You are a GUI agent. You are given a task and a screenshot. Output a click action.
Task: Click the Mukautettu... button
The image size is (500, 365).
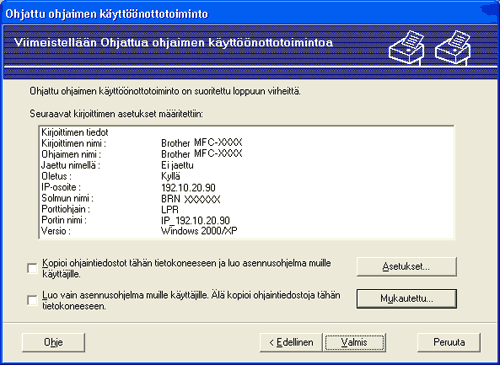click(x=406, y=298)
